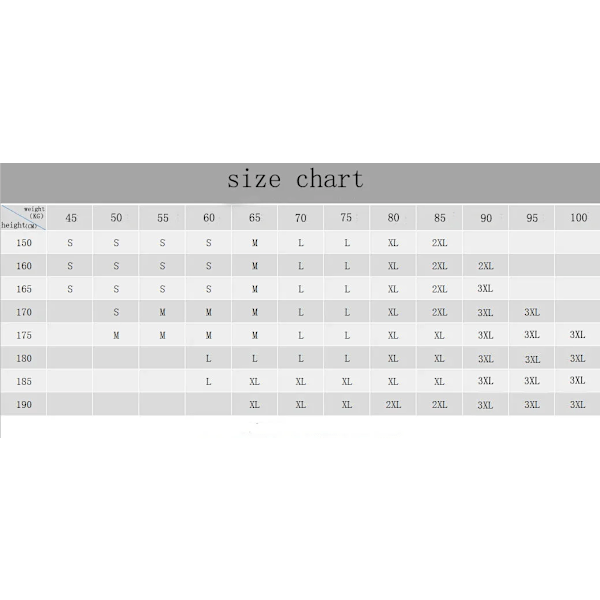Click the 2XL cell in the 170 row
The image size is (600, 600).
click(439, 312)
